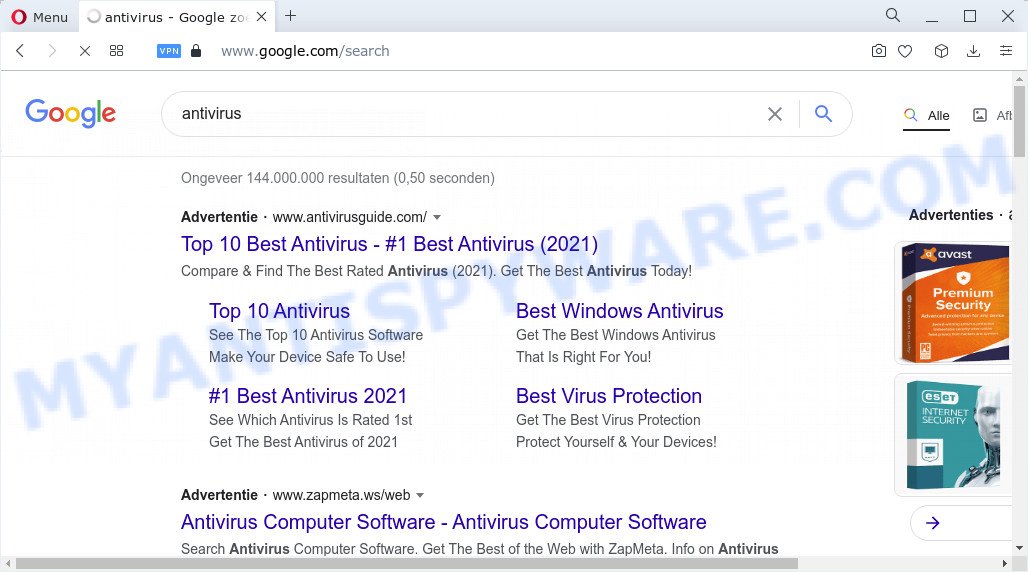Add page to bookmarks with heart icon
1028x572 pixels.
point(905,51)
